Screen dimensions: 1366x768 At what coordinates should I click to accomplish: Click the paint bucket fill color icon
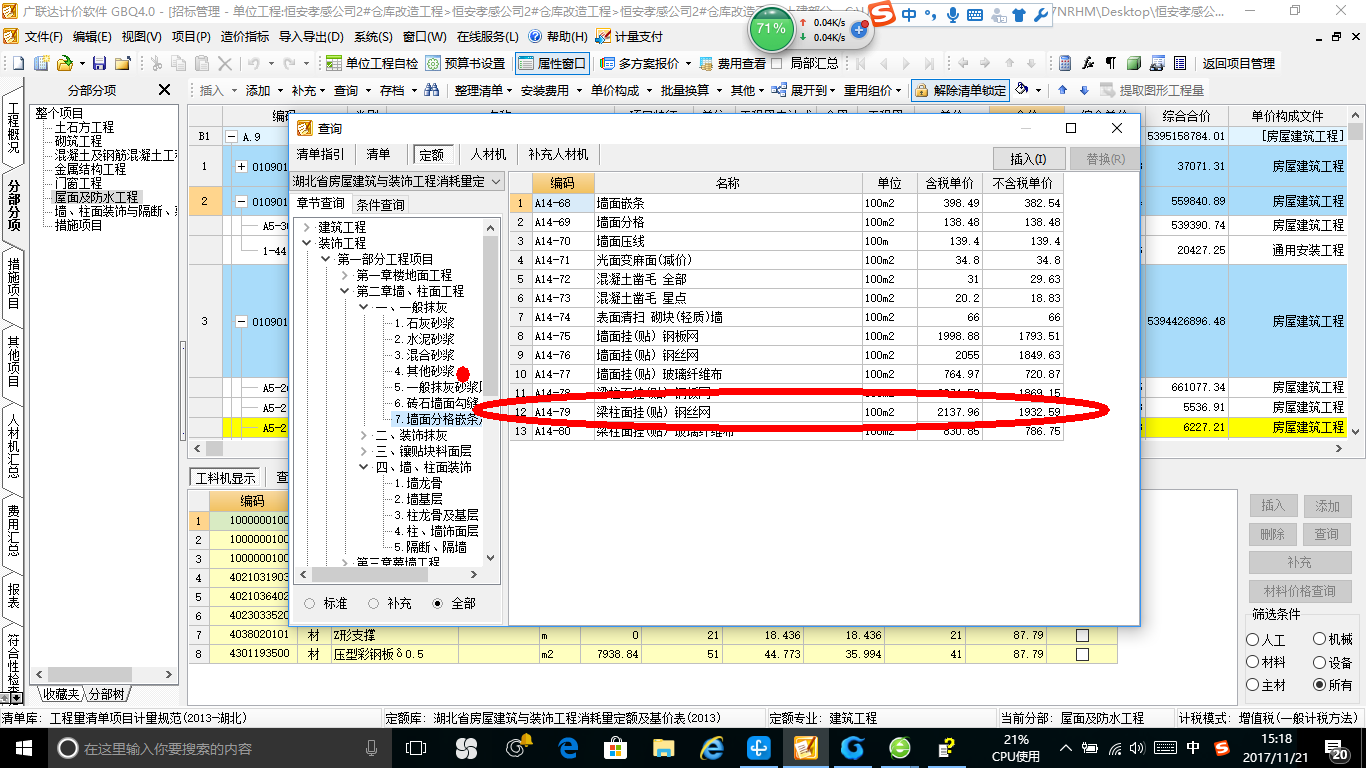tap(1022, 90)
